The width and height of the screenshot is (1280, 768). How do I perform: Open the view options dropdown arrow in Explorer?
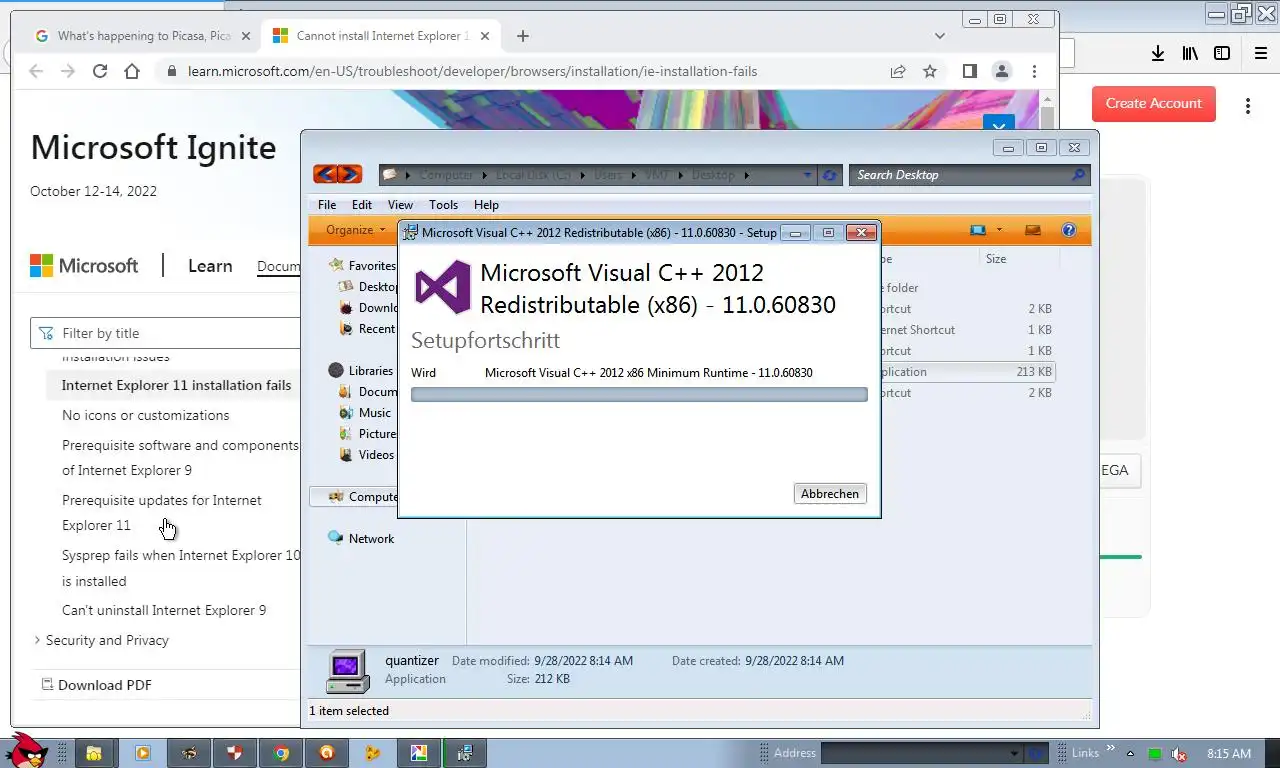pyautogui.click(x=999, y=230)
